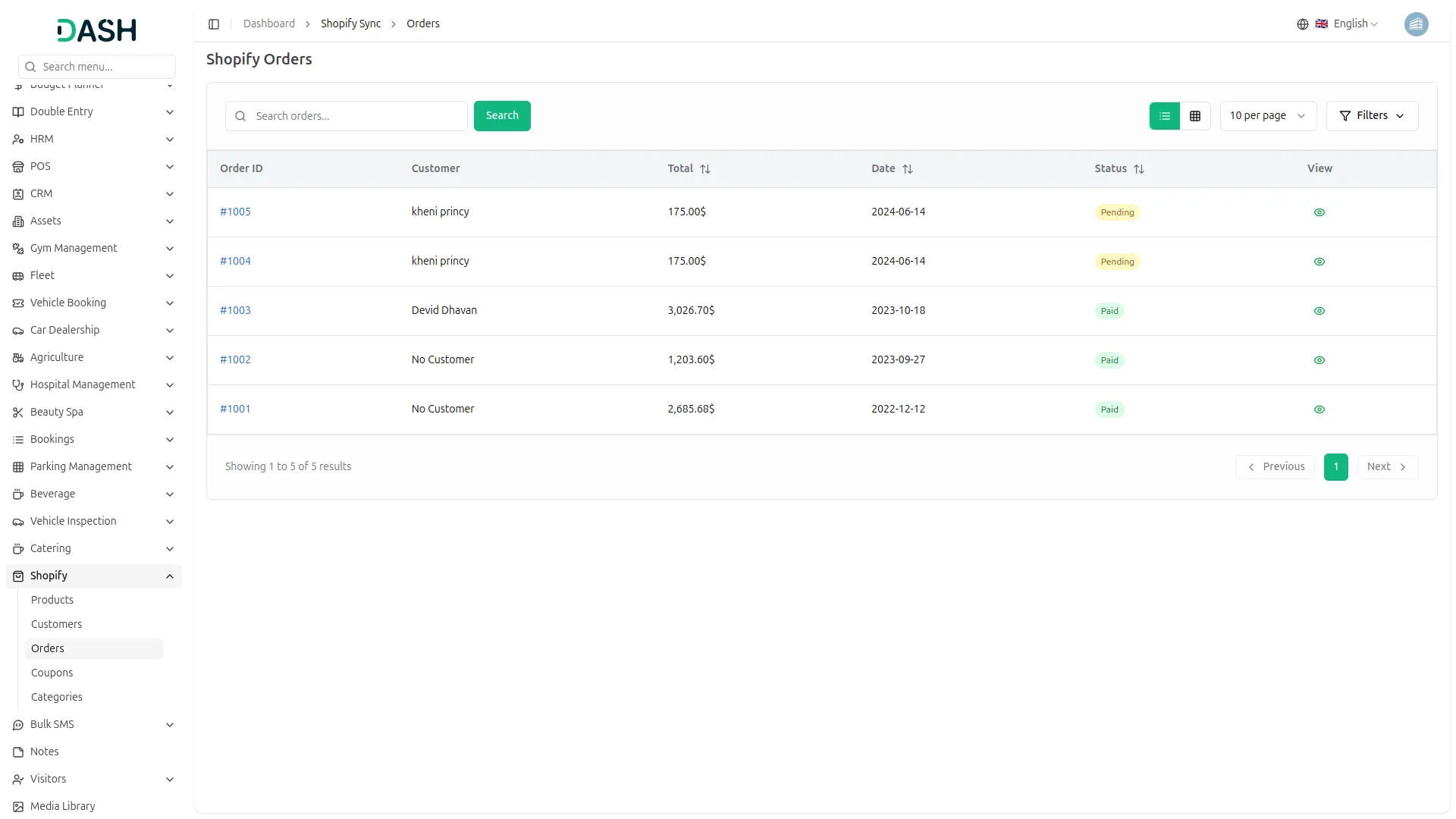
Task: Expand the Fleet menu
Action: tap(94, 276)
